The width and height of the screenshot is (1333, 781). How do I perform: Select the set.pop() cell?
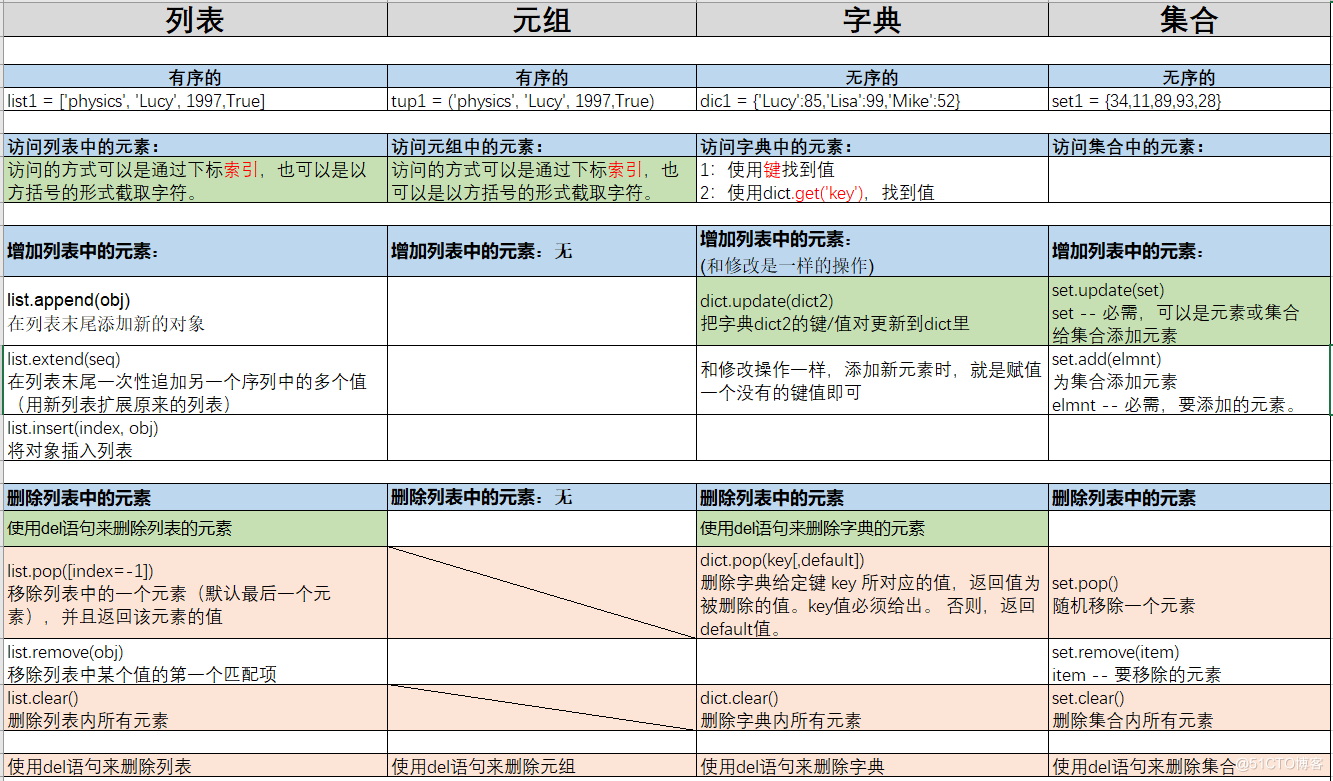(x=1190, y=593)
